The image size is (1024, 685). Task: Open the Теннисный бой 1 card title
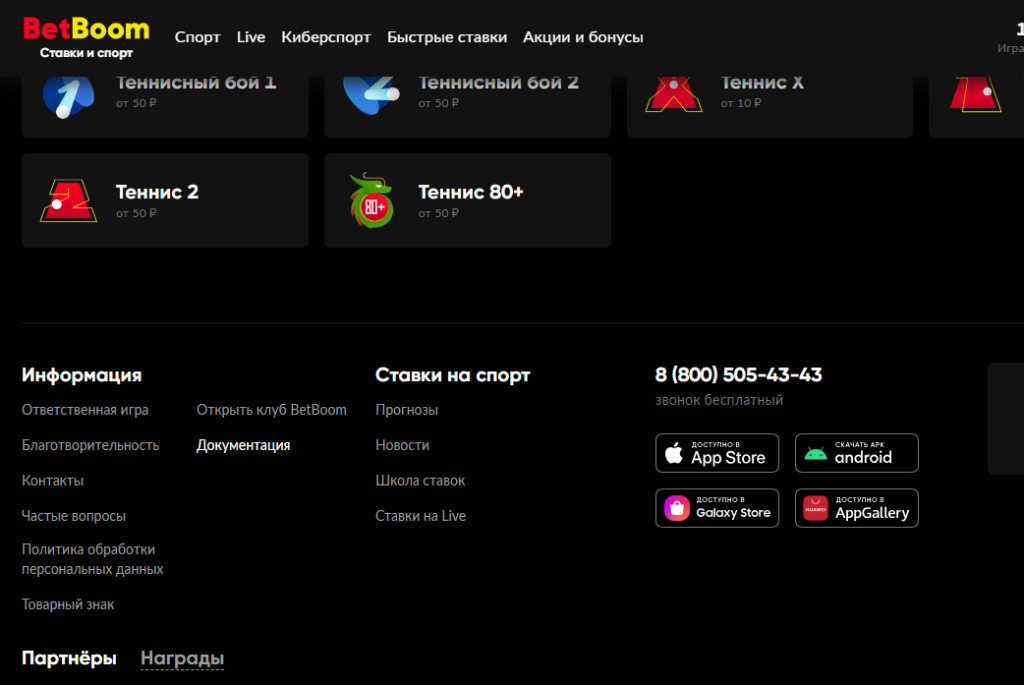(196, 83)
